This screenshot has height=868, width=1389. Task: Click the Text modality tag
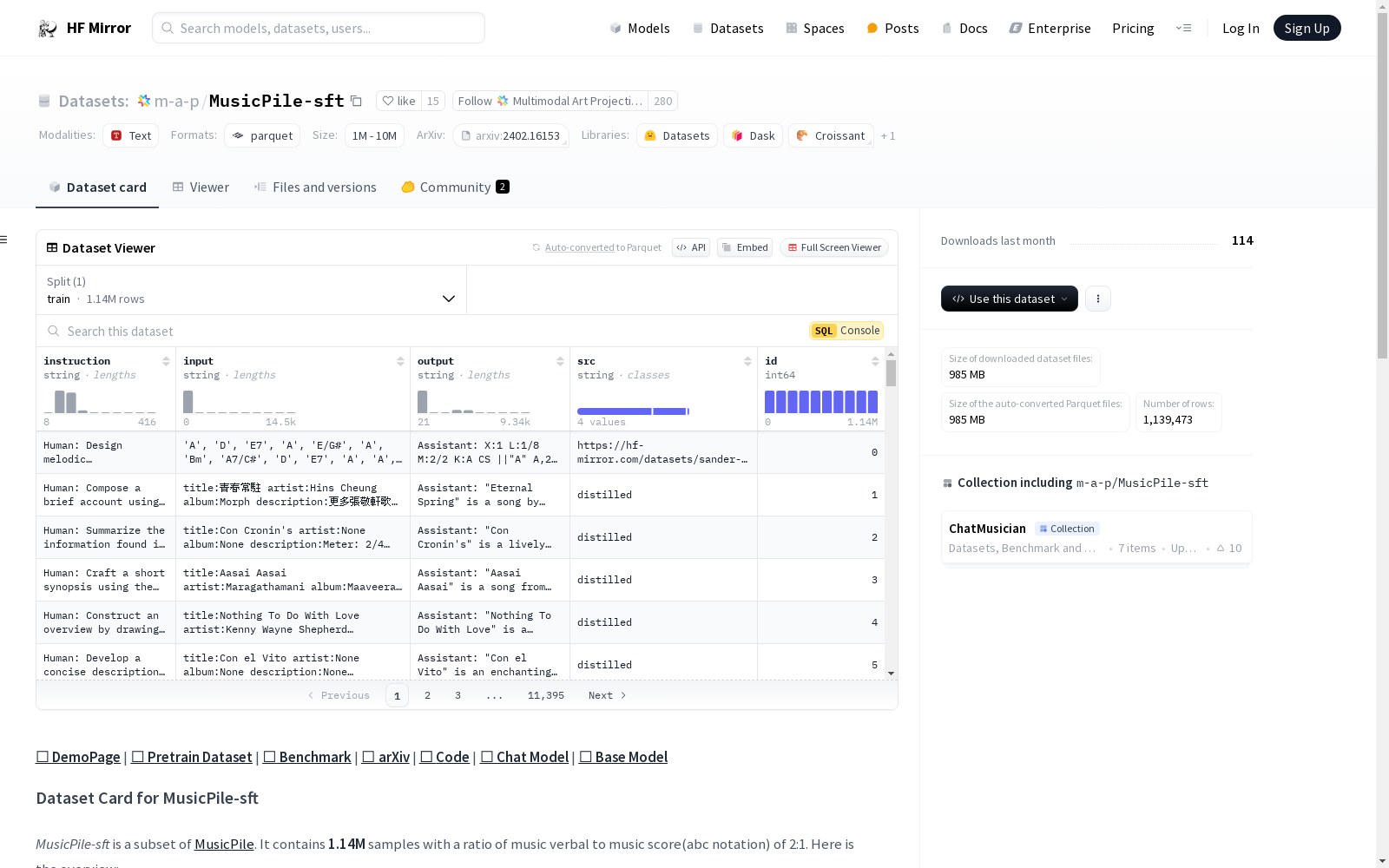tap(130, 135)
